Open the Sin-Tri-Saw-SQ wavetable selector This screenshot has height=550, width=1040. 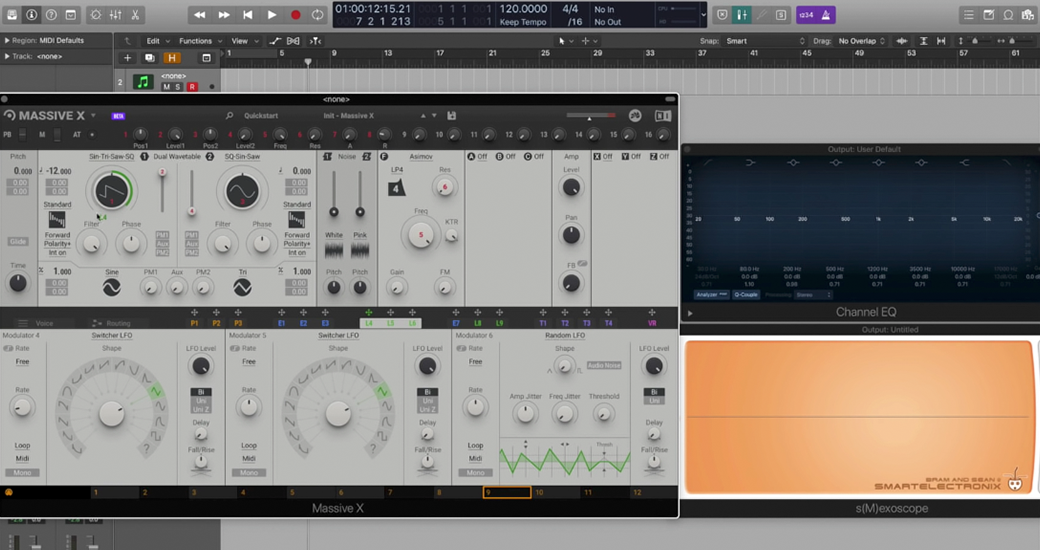(111, 157)
